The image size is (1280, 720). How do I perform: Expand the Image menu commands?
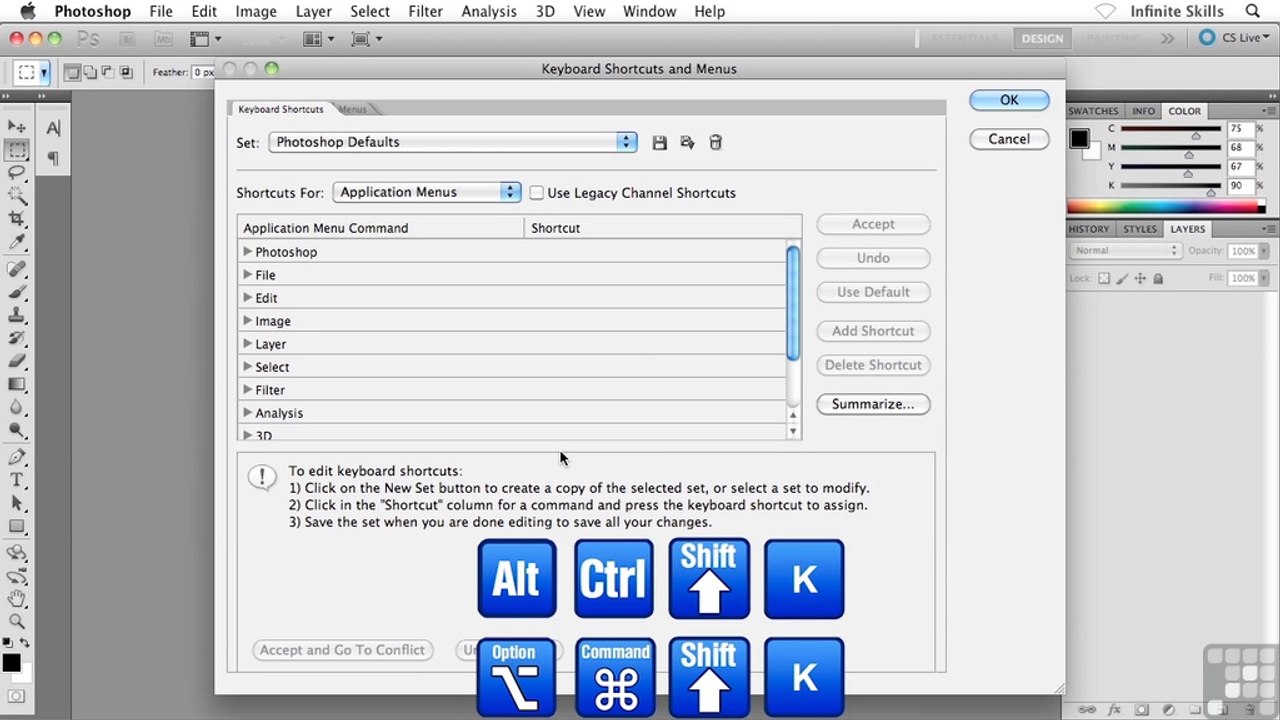coord(247,321)
